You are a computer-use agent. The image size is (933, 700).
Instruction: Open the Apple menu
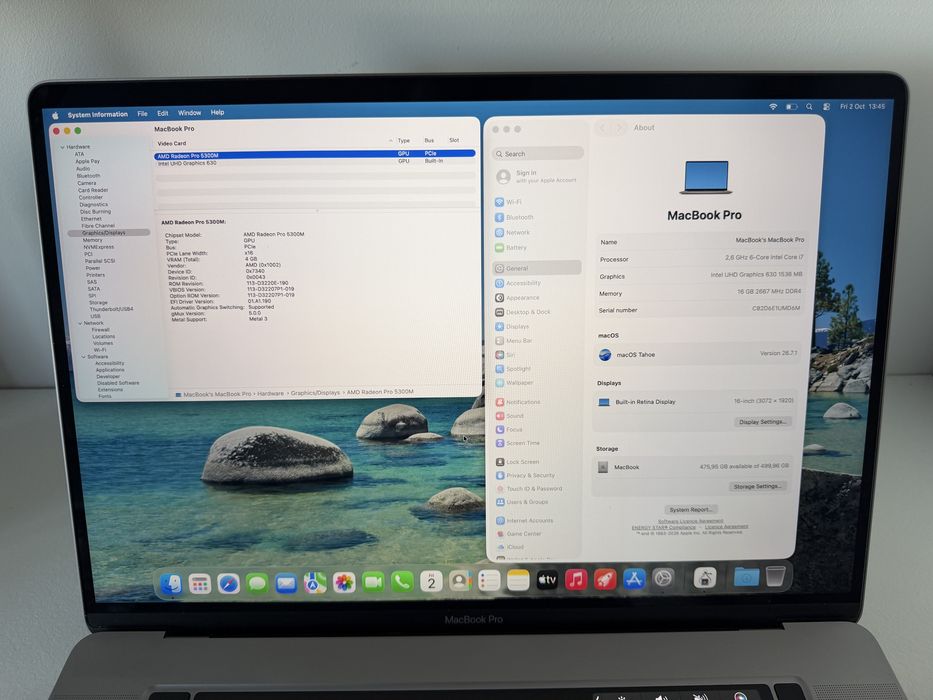point(55,115)
